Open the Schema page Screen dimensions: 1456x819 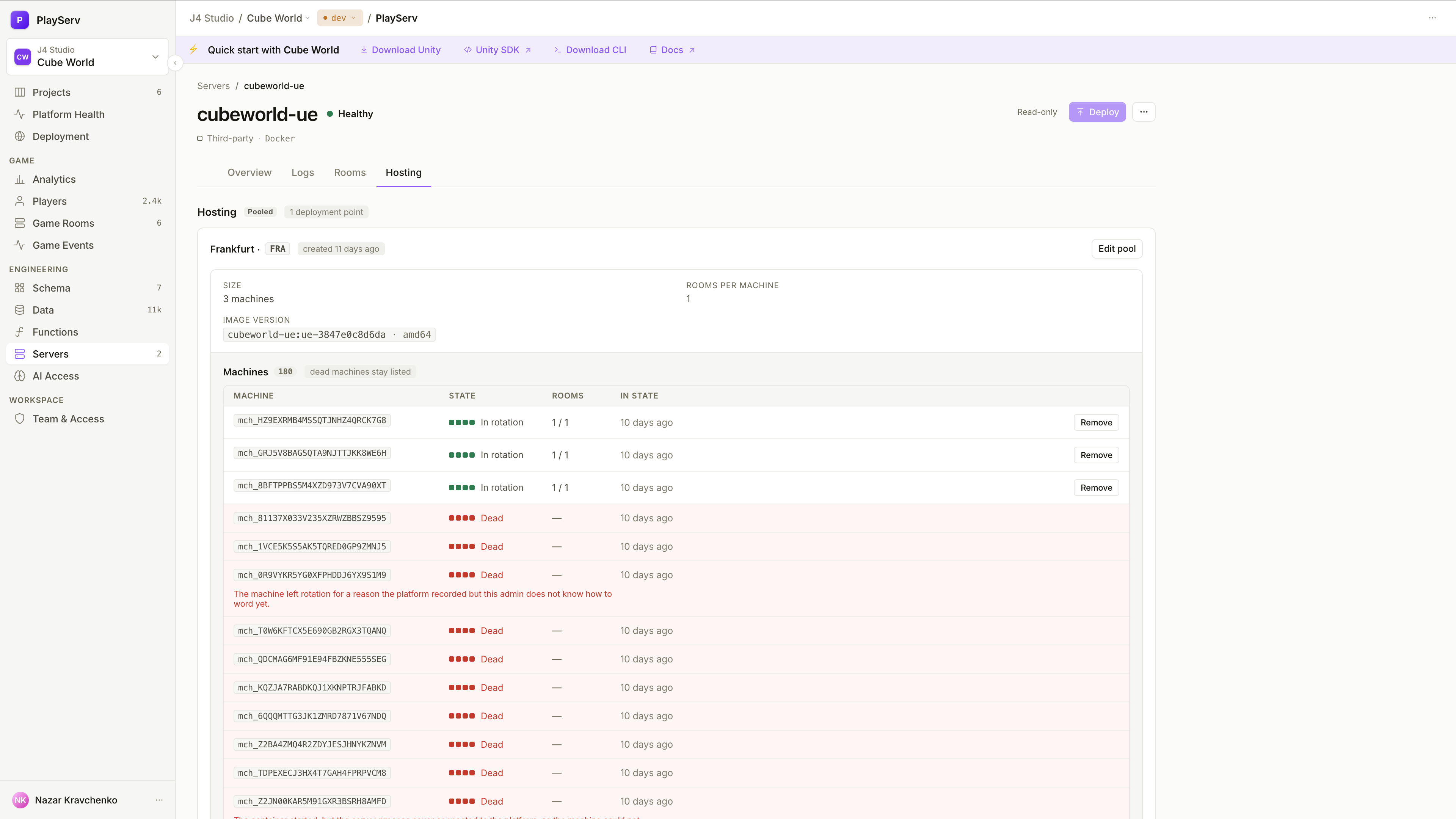[x=88, y=288]
